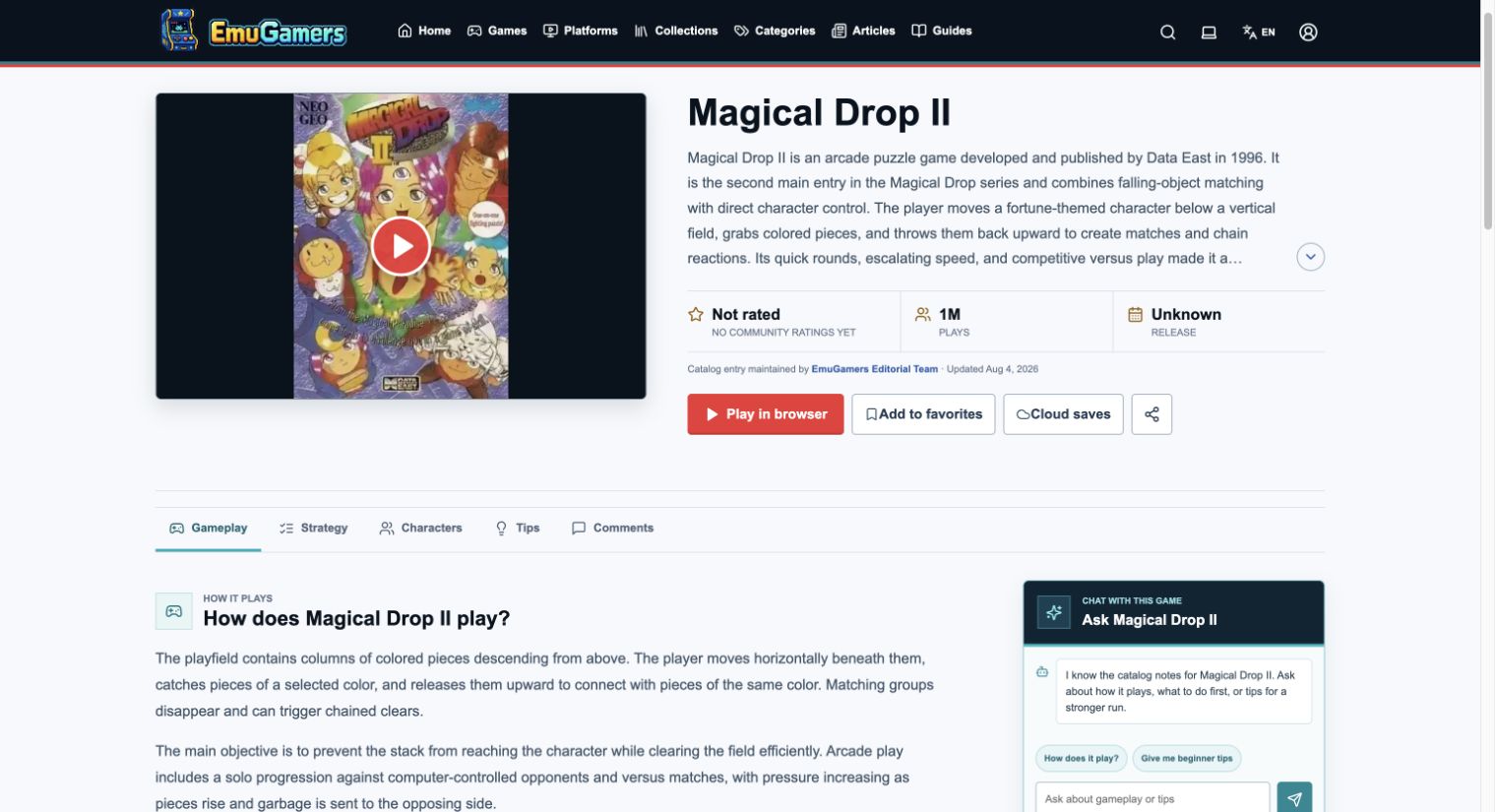This screenshot has height=812, width=1495.
Task: Click the calendar icon by Unknown release
Action: [1135, 314]
